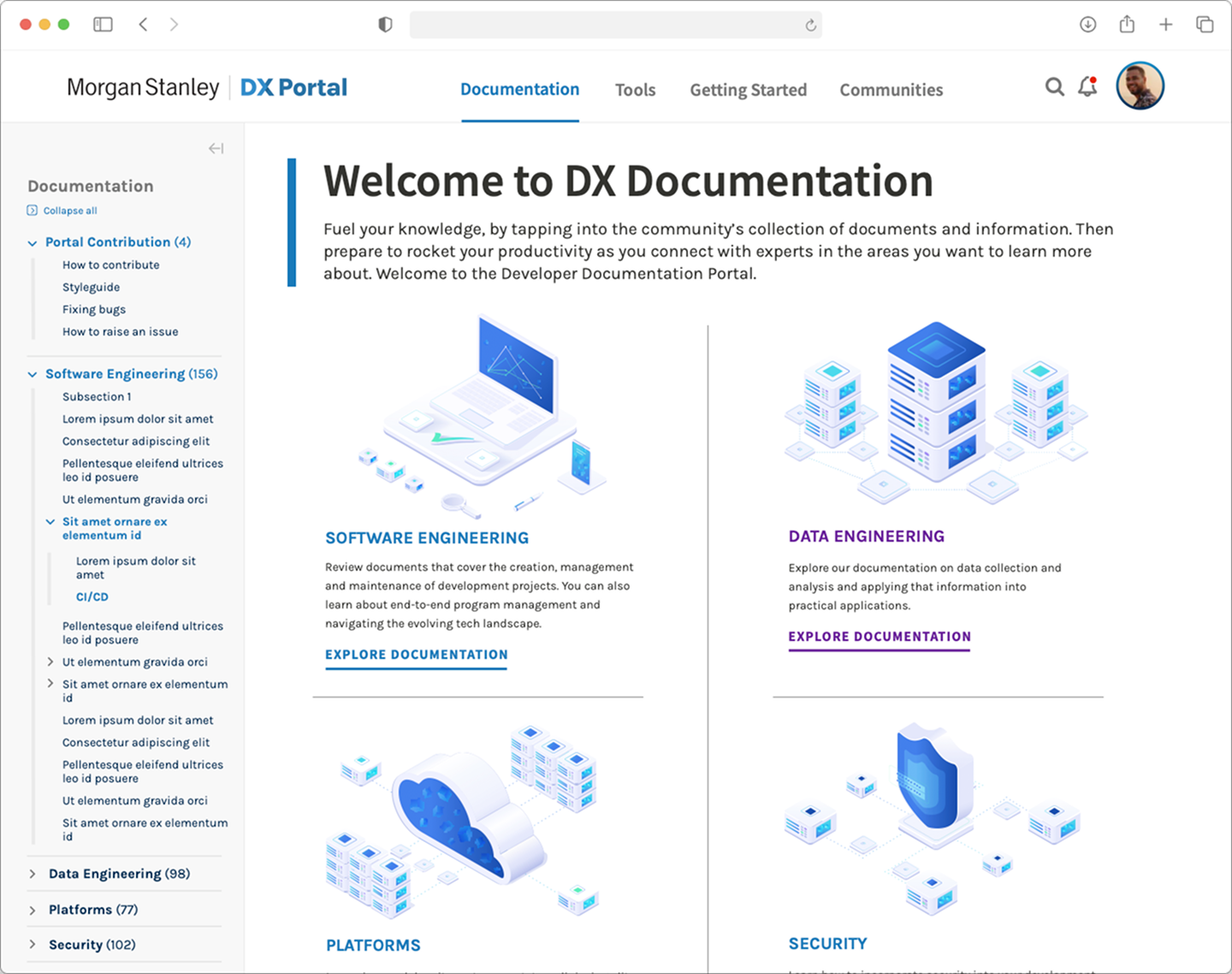Switch to the Tools tab
The width and height of the screenshot is (1232, 974).
click(x=635, y=90)
